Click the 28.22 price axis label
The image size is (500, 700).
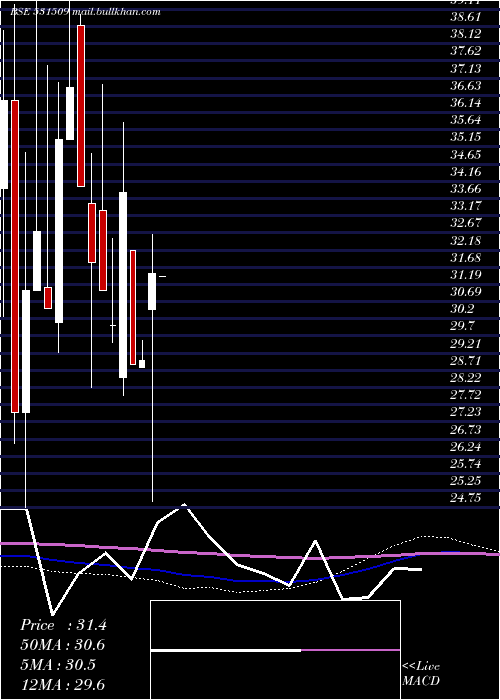466,378
